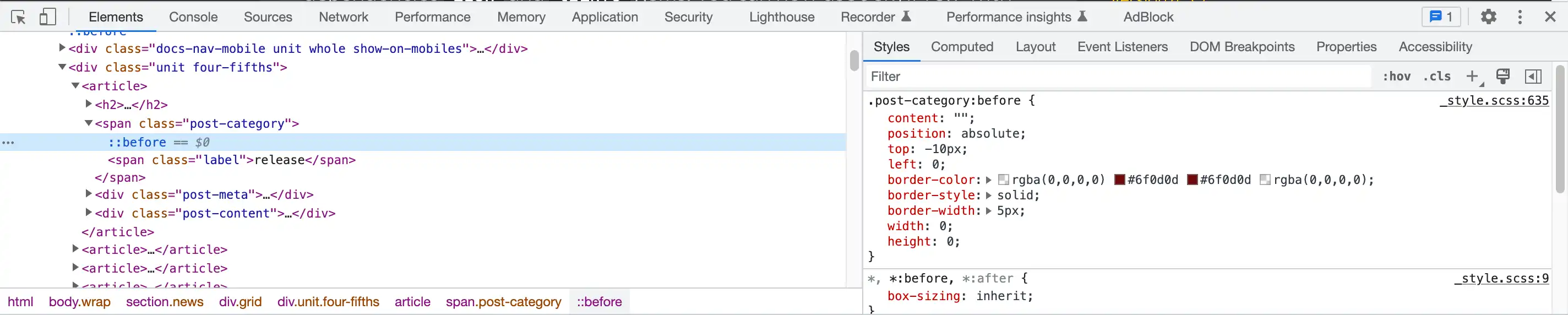Click the first #6f0d0d color swatch

click(1119, 180)
